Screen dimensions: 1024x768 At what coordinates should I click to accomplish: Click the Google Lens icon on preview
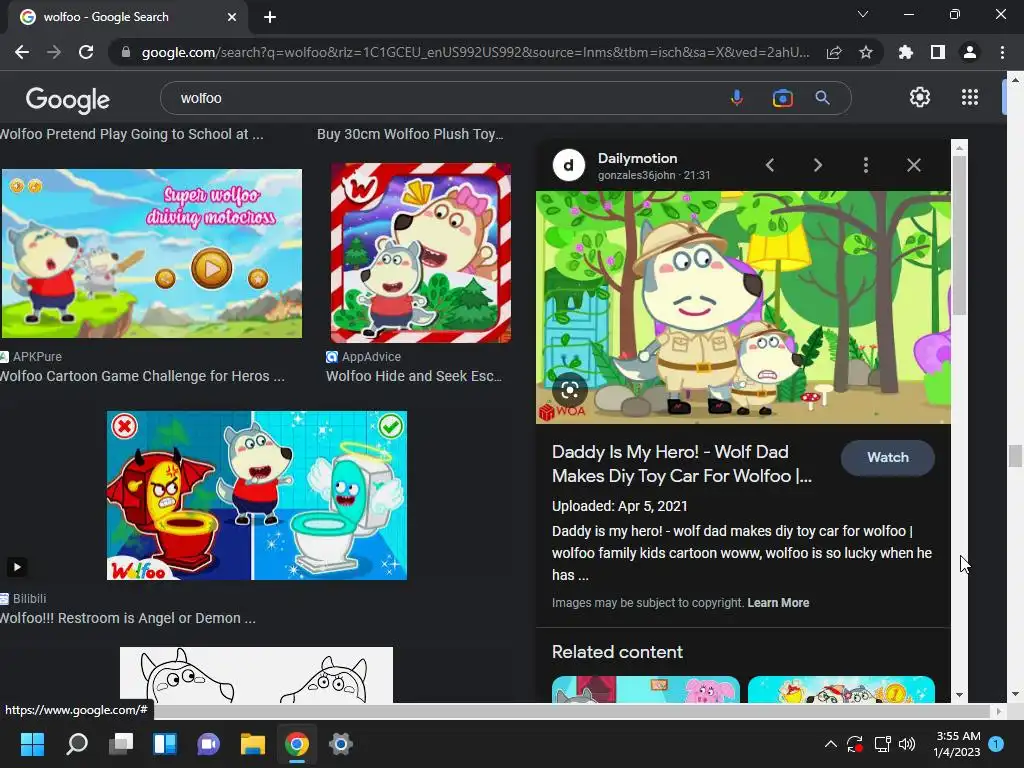pyautogui.click(x=569, y=390)
